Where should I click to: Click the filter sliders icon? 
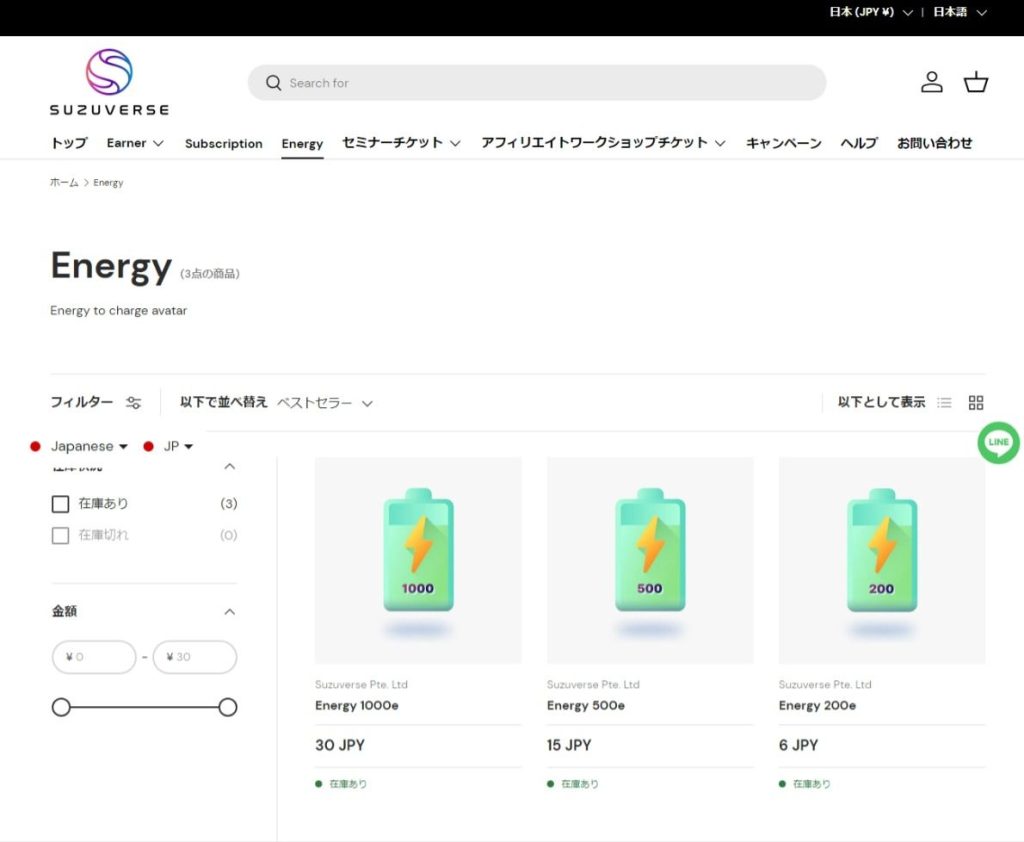point(134,403)
